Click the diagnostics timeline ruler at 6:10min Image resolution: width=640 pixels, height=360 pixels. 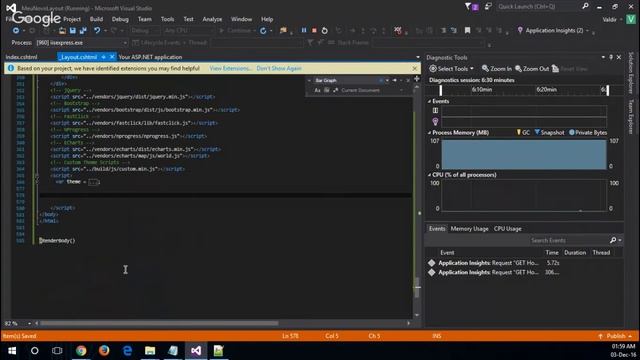tap(482, 90)
